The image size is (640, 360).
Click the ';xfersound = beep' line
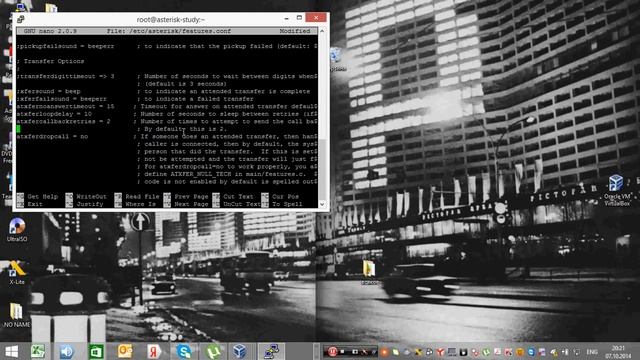(x=49, y=91)
